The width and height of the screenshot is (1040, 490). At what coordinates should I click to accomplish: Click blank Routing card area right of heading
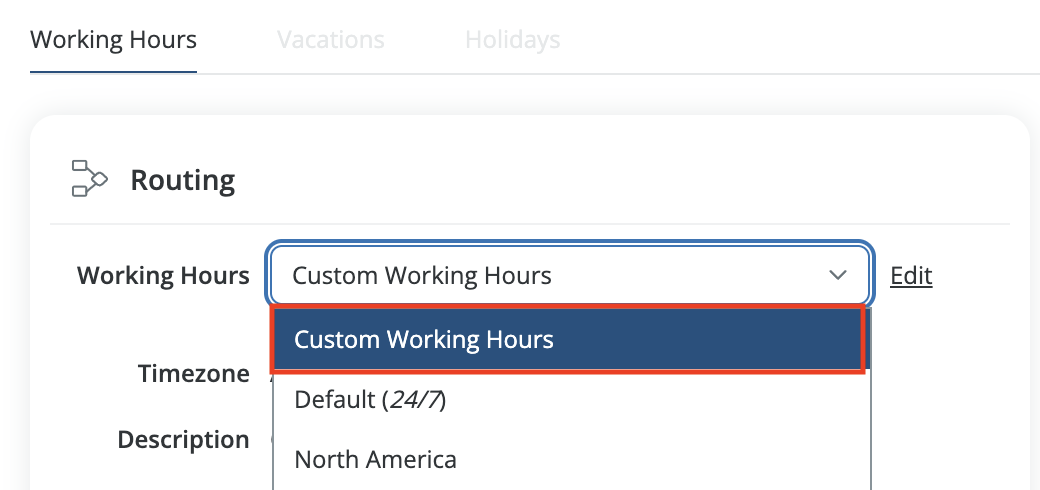[650, 180]
